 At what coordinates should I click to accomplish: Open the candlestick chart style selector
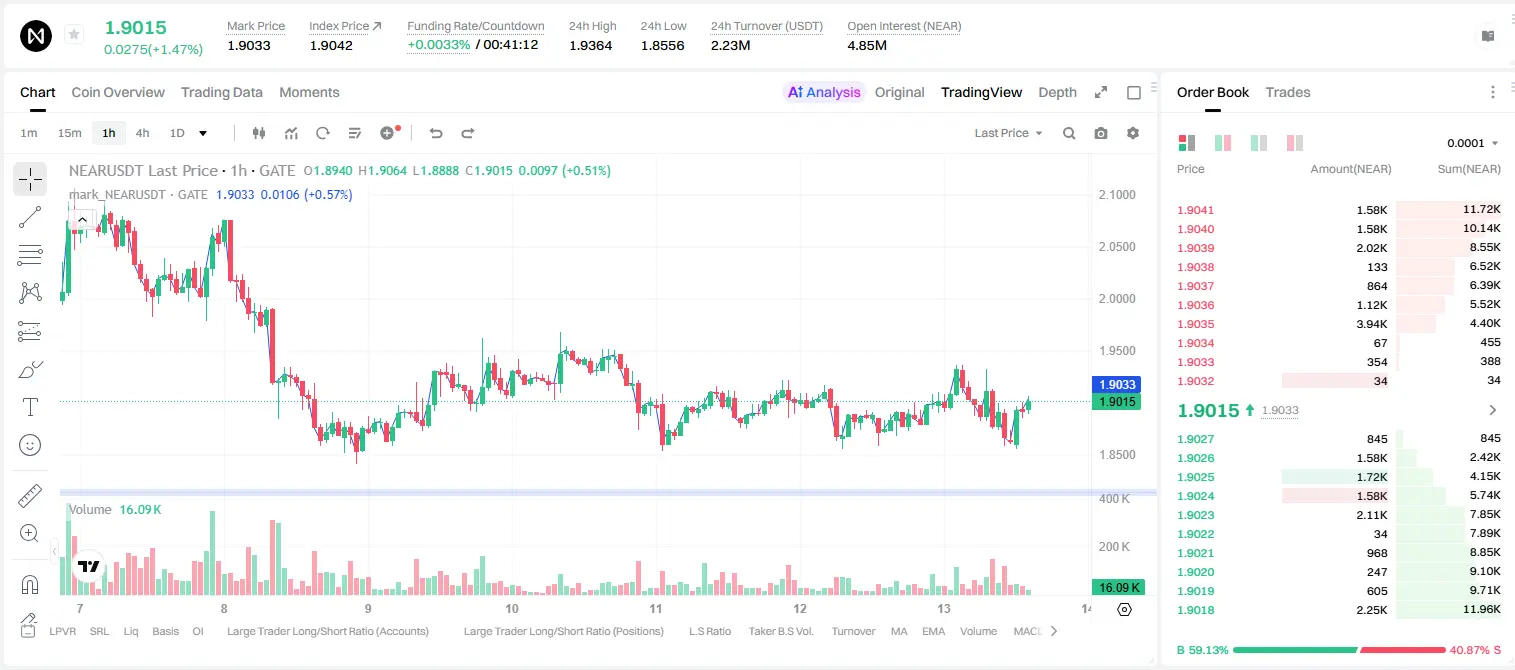tap(260, 133)
